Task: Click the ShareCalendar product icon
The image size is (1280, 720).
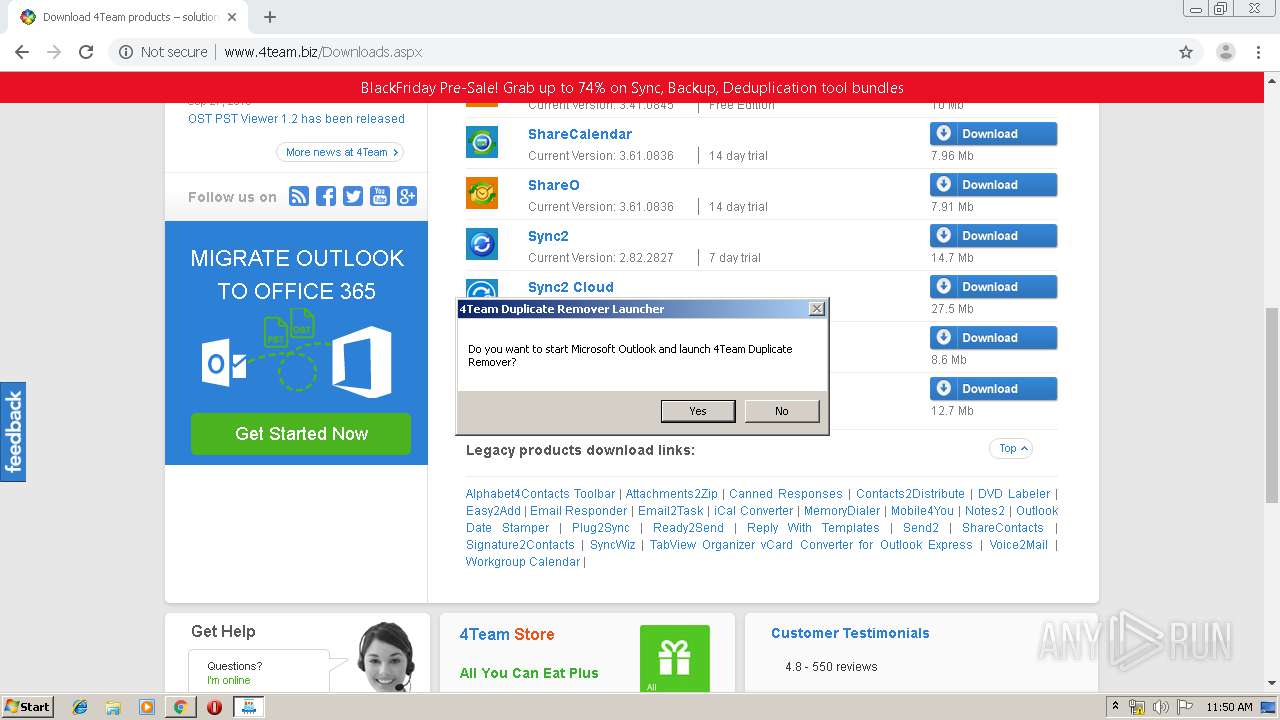Action: pyautogui.click(x=482, y=142)
